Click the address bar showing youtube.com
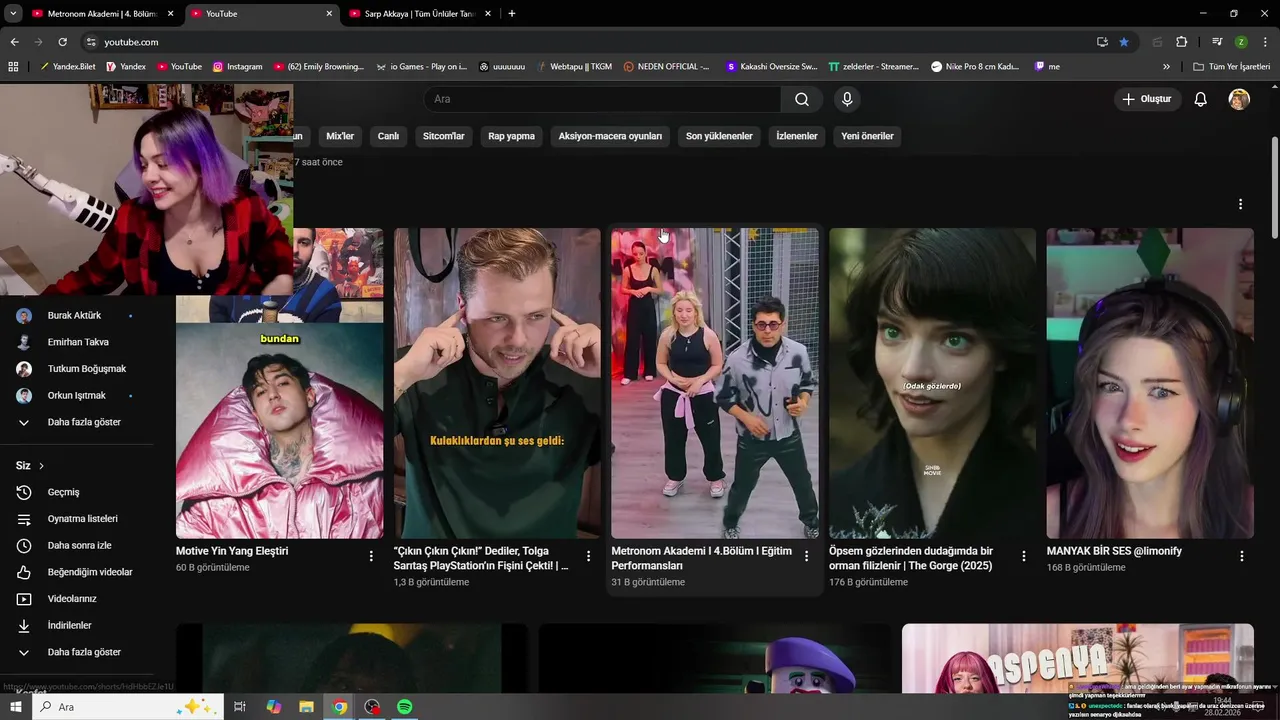This screenshot has height=720, width=1280. (590, 42)
